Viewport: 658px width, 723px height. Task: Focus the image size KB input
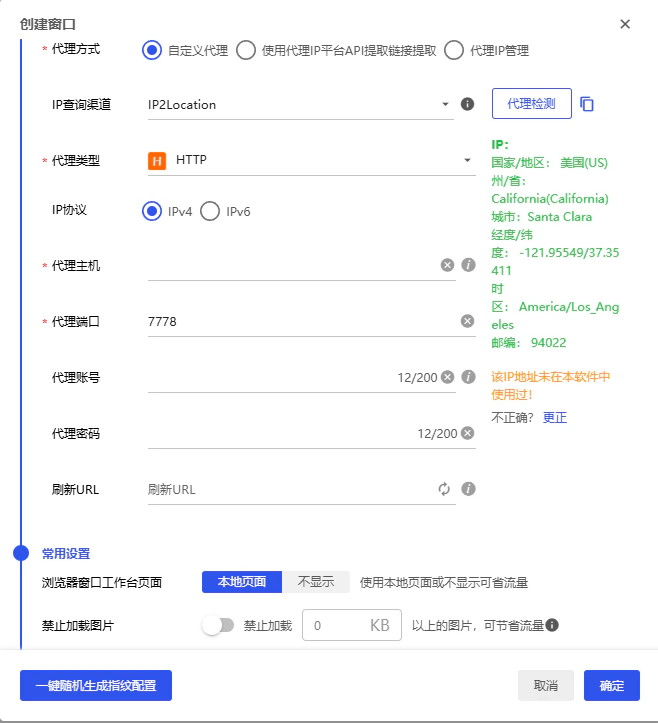tap(352, 625)
